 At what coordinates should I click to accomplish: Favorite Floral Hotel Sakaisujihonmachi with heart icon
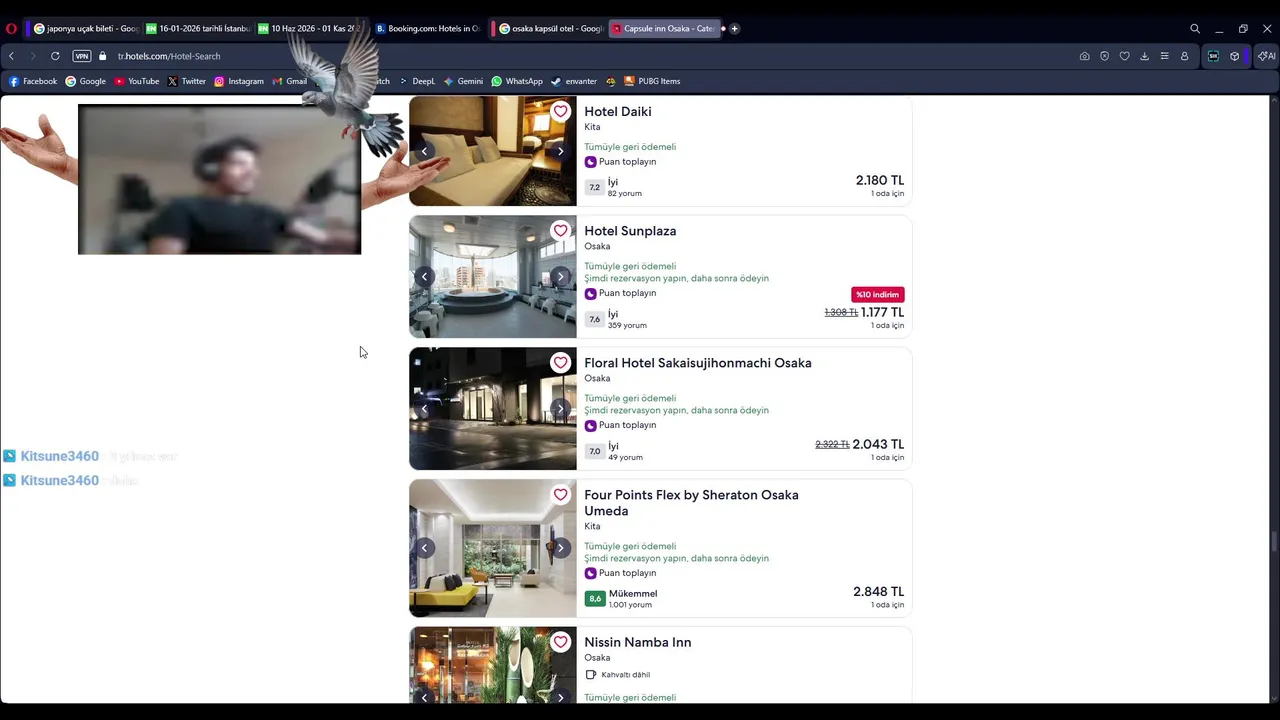(560, 363)
